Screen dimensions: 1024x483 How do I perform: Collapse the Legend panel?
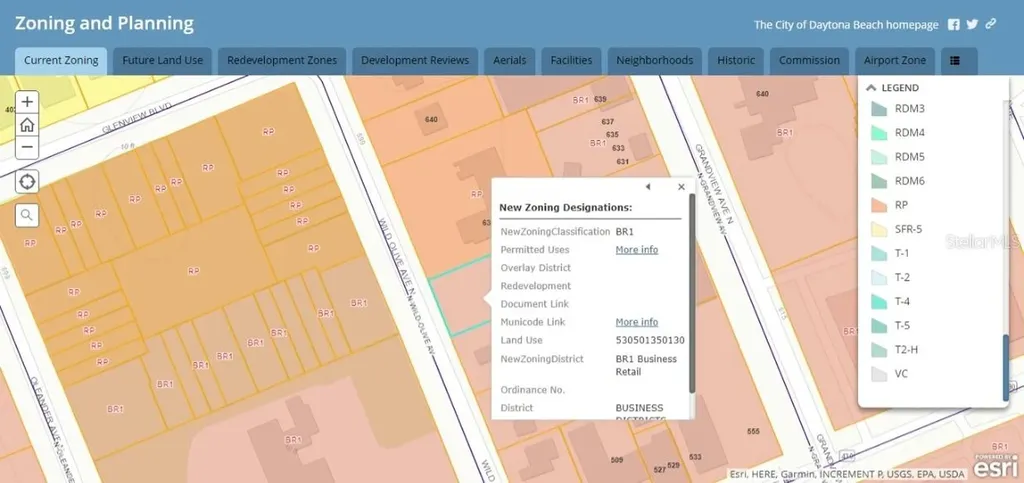click(x=871, y=88)
